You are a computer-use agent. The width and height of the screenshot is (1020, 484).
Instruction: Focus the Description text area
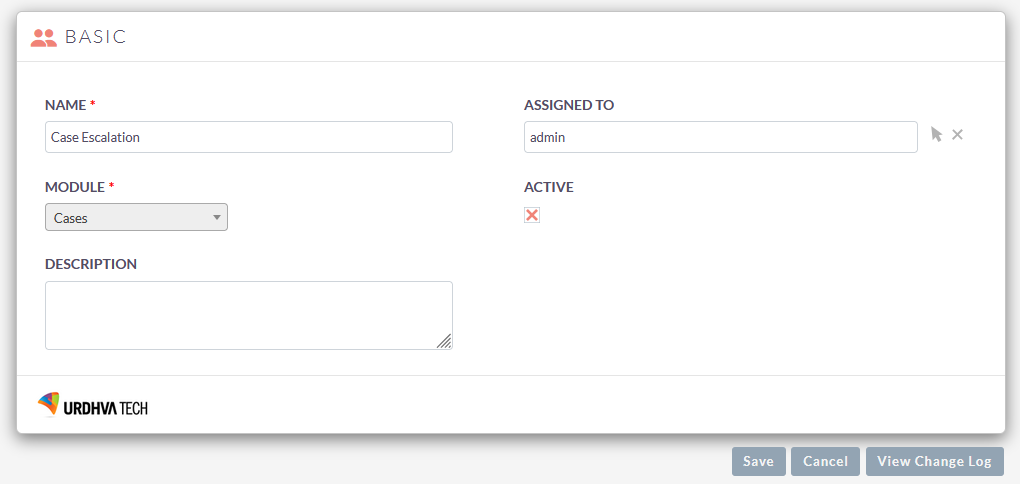click(x=248, y=315)
